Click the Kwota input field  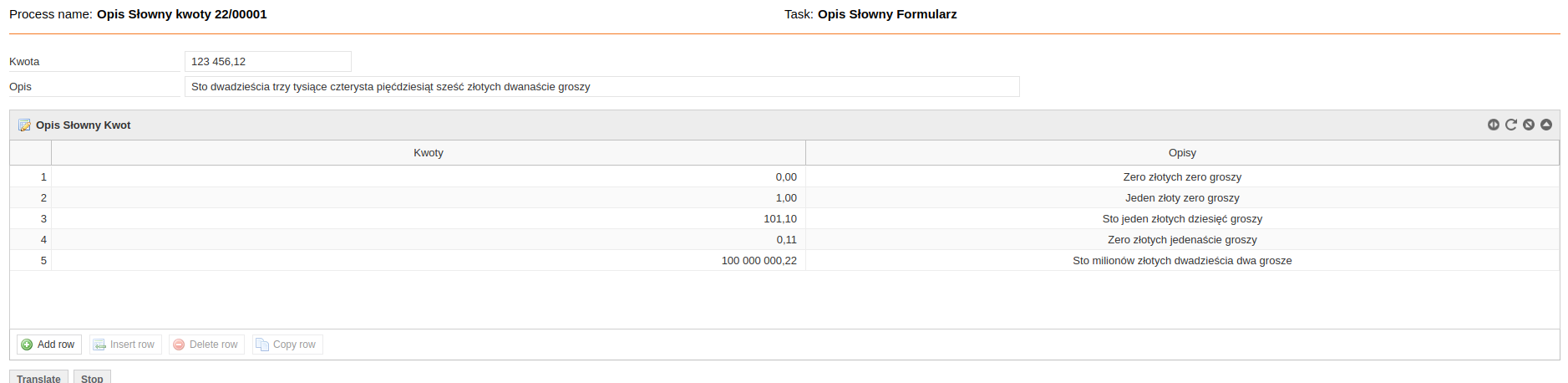[267, 62]
